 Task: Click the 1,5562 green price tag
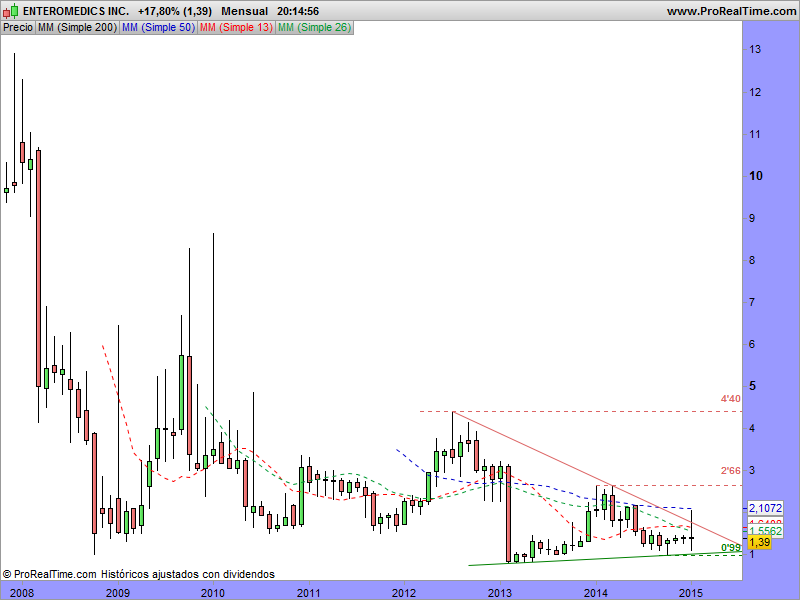coord(765,531)
